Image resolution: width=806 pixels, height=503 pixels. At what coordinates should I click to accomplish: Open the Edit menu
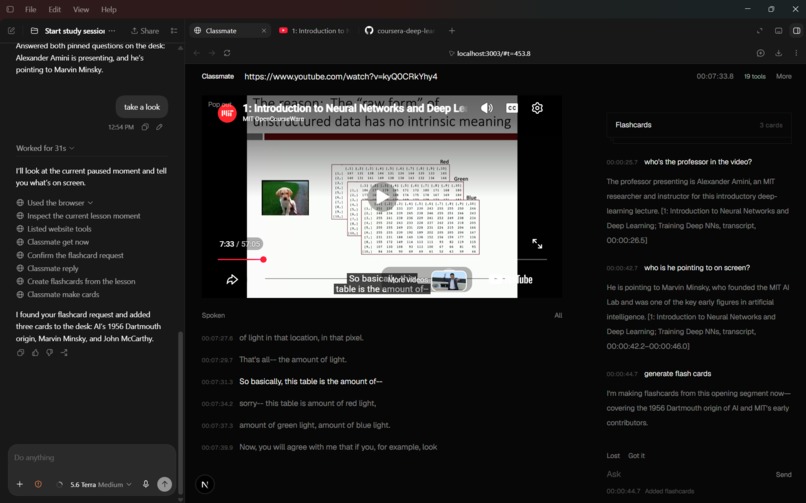[54, 9]
